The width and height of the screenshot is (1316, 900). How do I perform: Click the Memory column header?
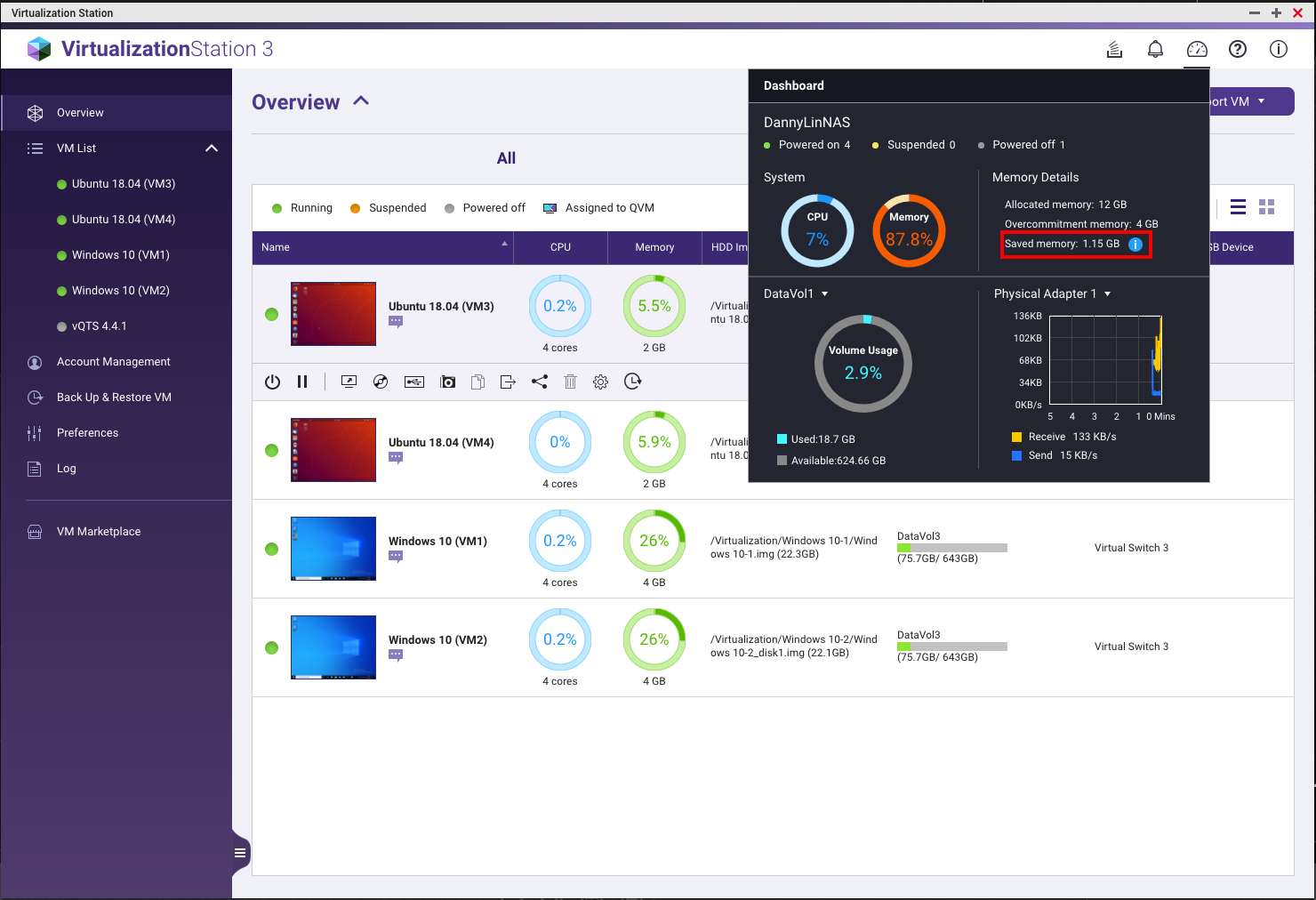(654, 247)
